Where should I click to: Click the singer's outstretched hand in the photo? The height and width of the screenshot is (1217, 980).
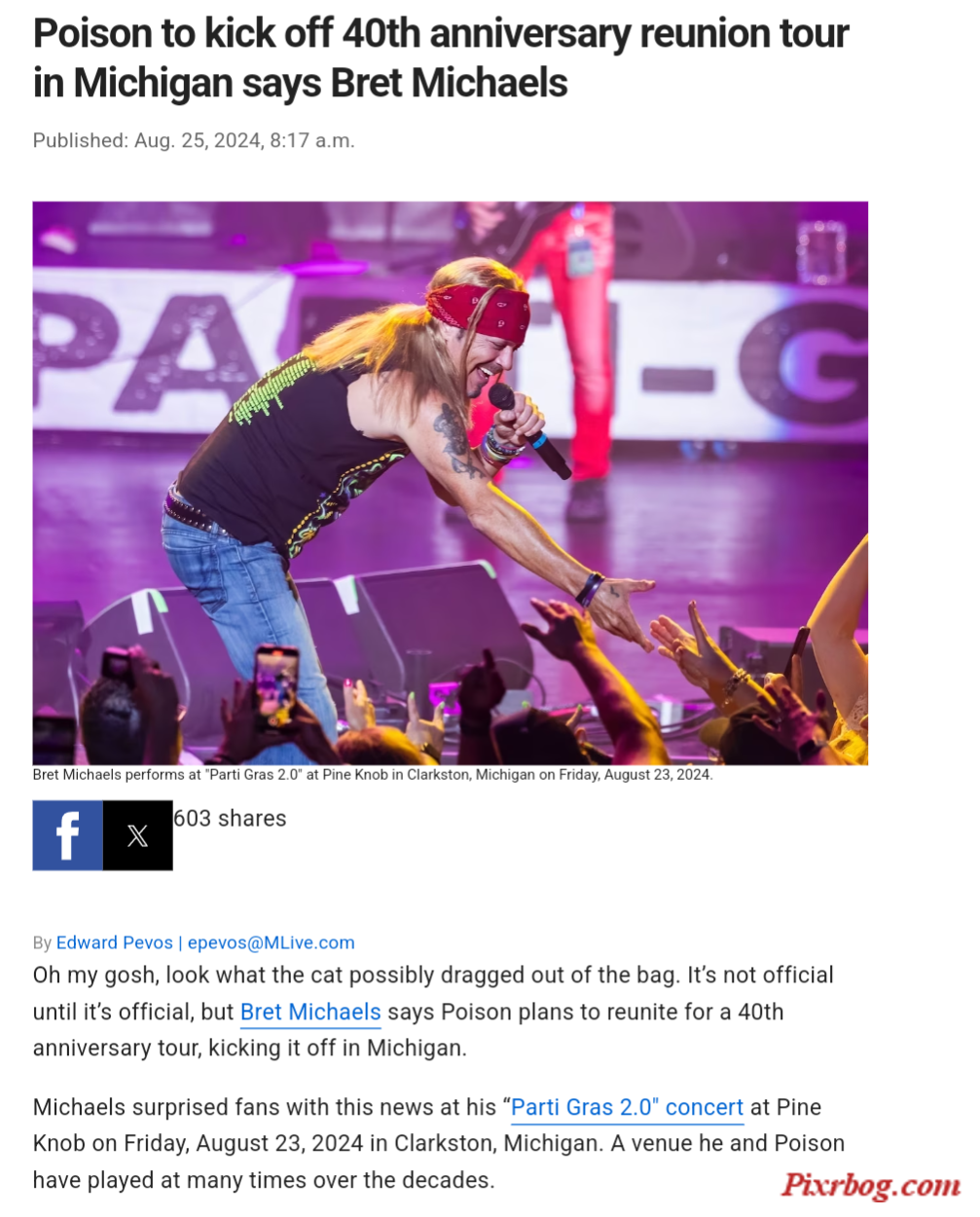pos(623,608)
